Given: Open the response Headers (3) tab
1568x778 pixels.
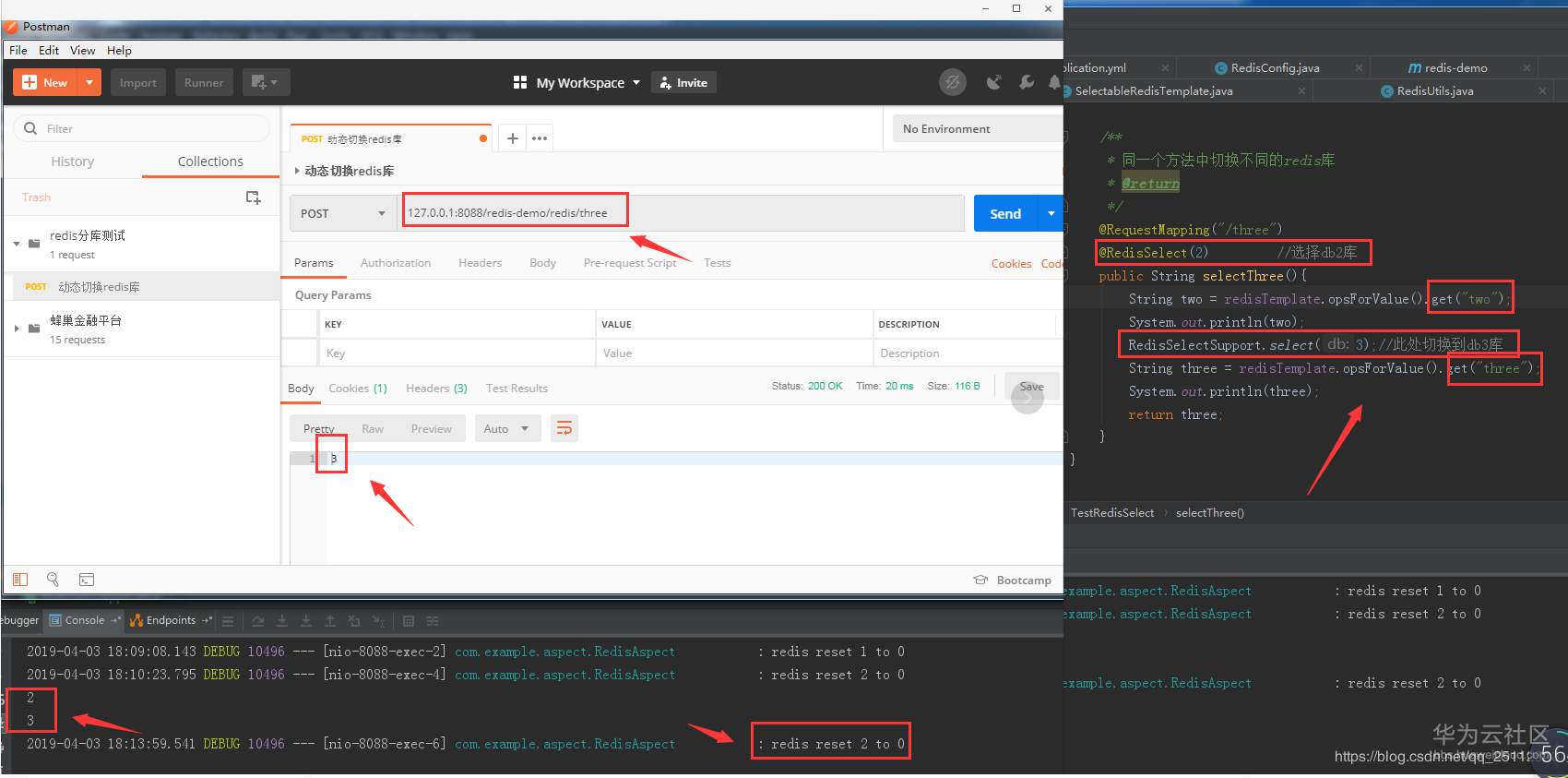Looking at the screenshot, I should pyautogui.click(x=436, y=389).
